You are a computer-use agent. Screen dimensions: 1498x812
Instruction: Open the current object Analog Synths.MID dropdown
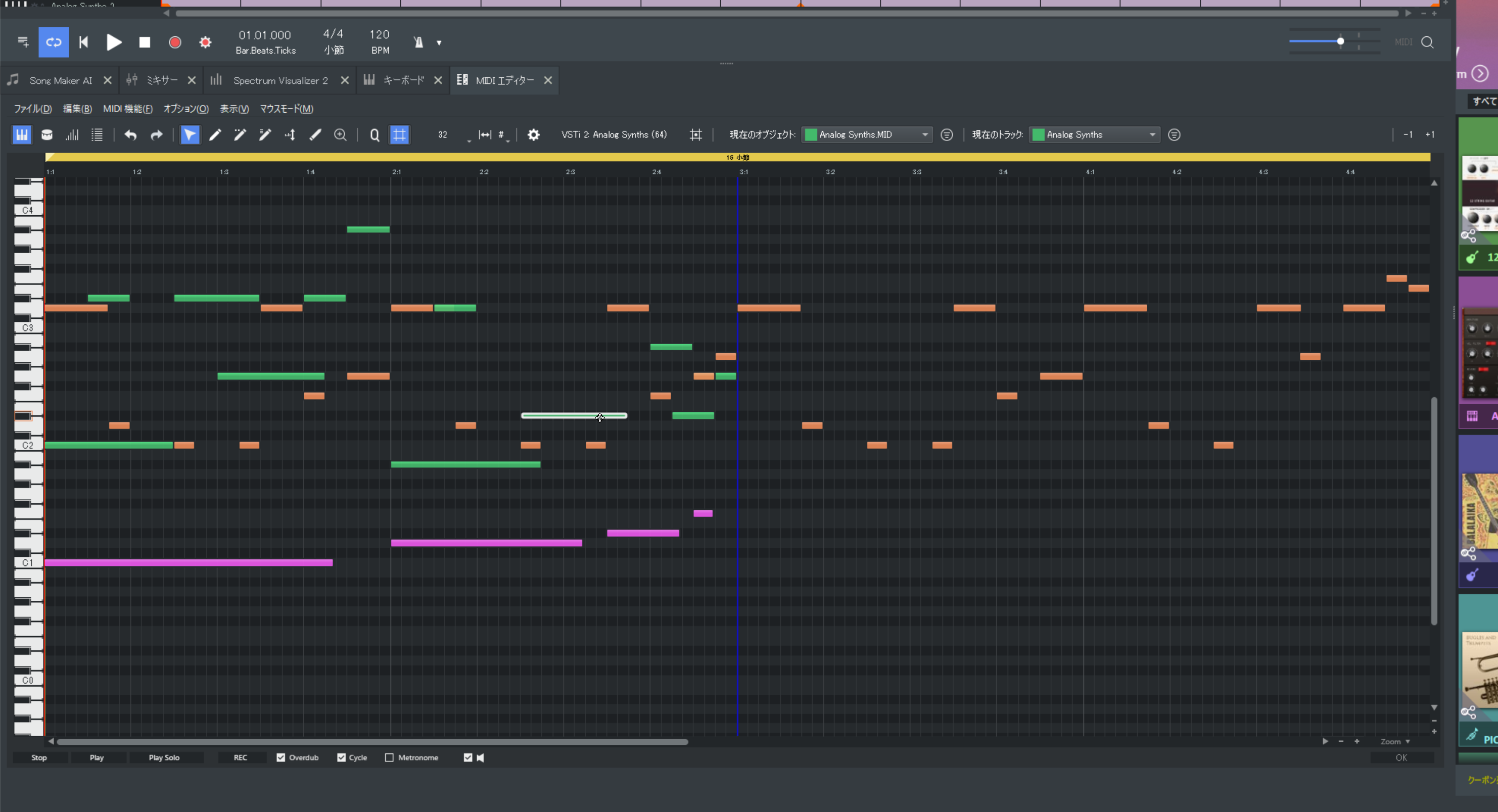click(867, 135)
